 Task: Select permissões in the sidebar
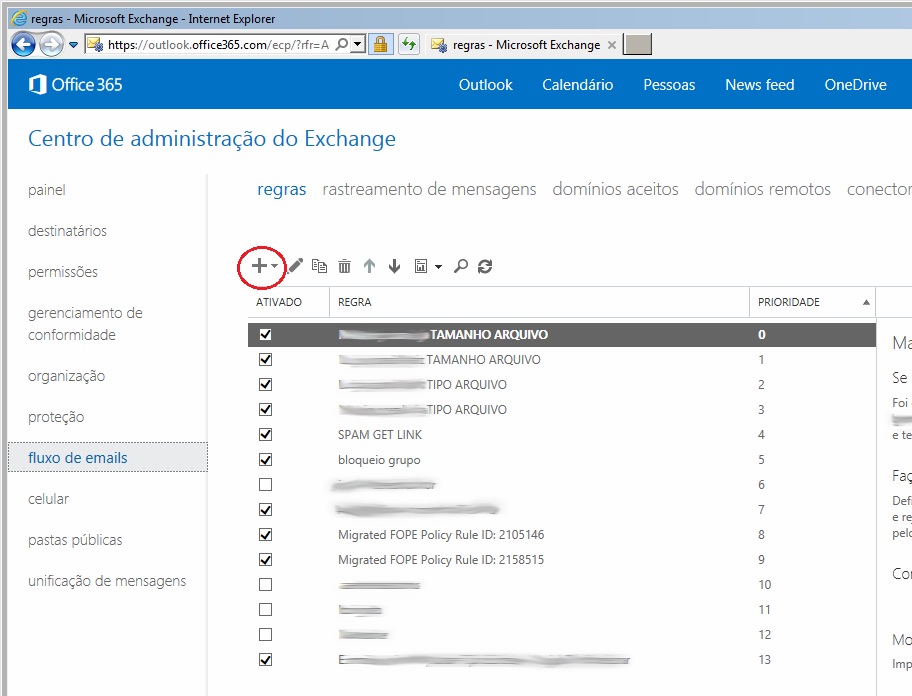[63, 272]
